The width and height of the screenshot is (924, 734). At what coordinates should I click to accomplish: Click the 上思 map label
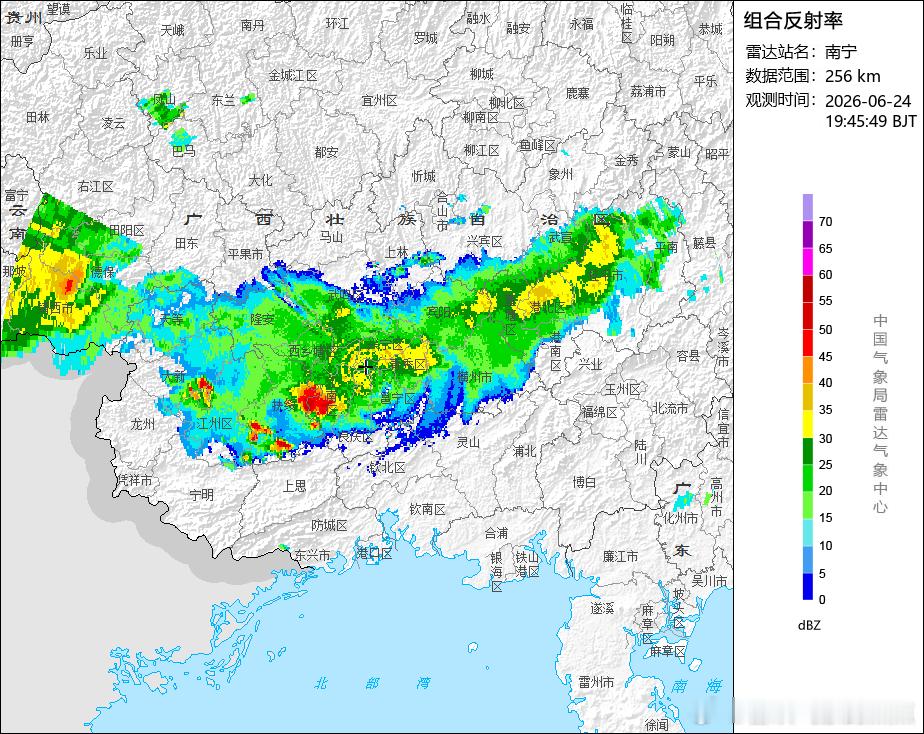(x=294, y=486)
